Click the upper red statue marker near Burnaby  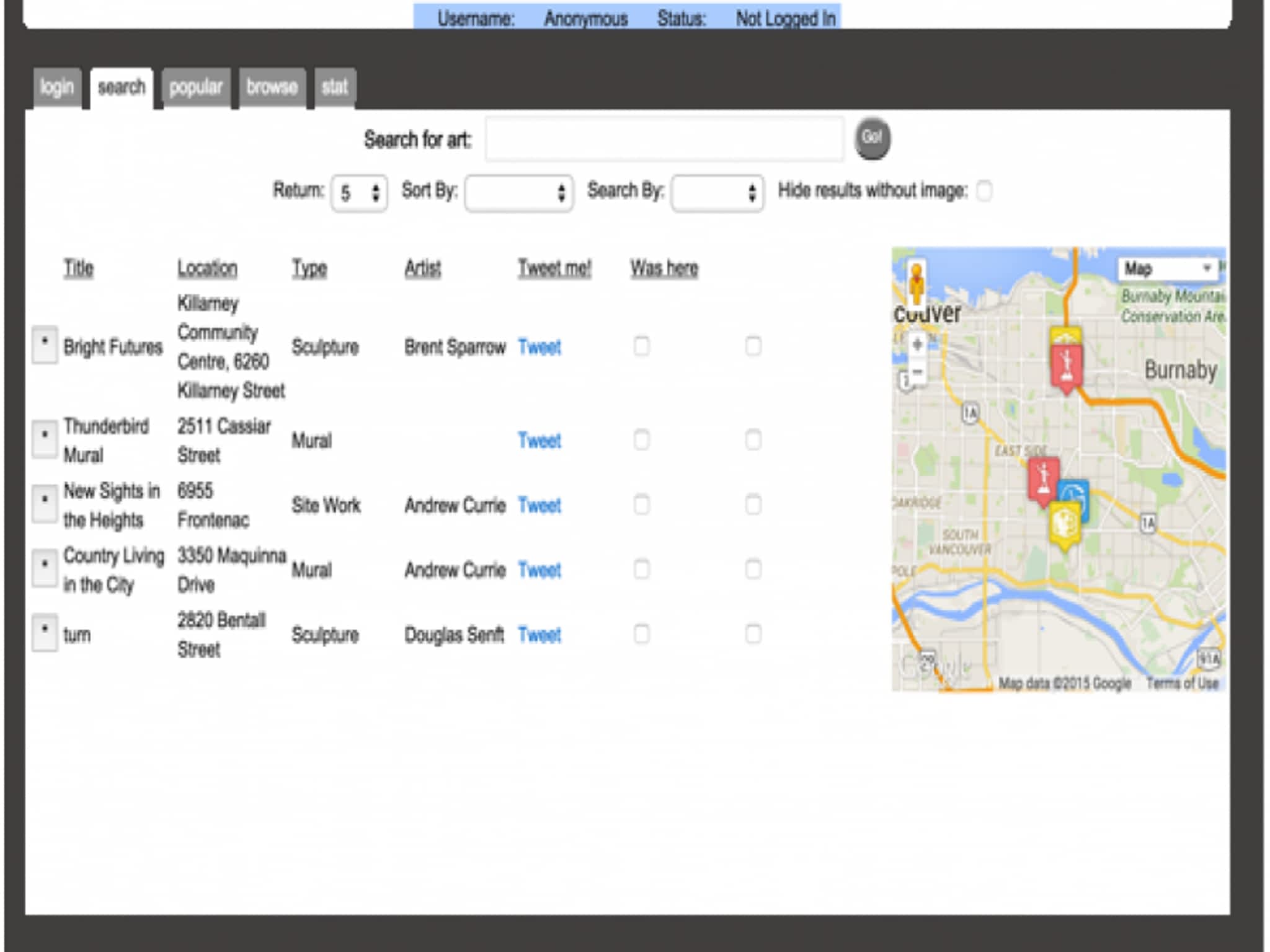pos(1067,366)
